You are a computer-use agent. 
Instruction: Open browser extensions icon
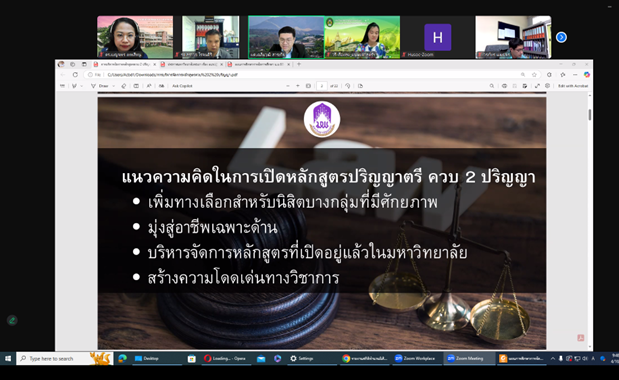click(549, 75)
